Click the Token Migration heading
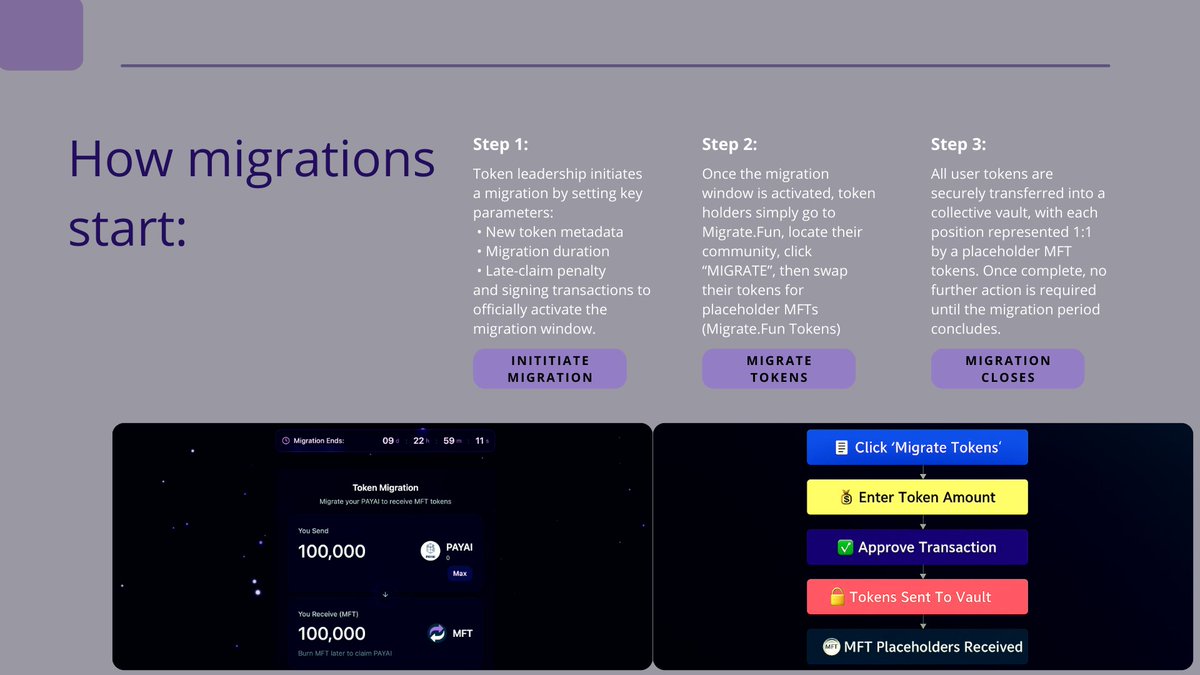 385,488
